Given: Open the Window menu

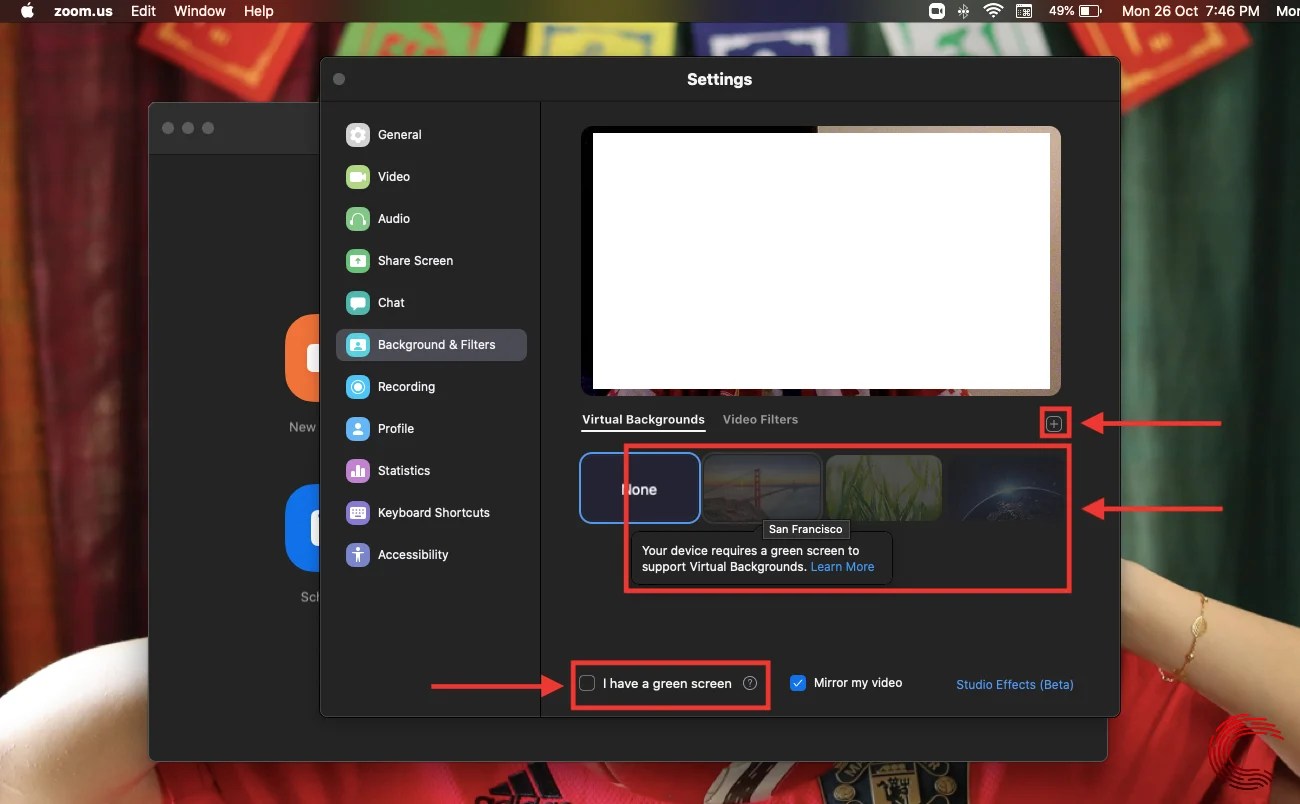Looking at the screenshot, I should 200,11.
